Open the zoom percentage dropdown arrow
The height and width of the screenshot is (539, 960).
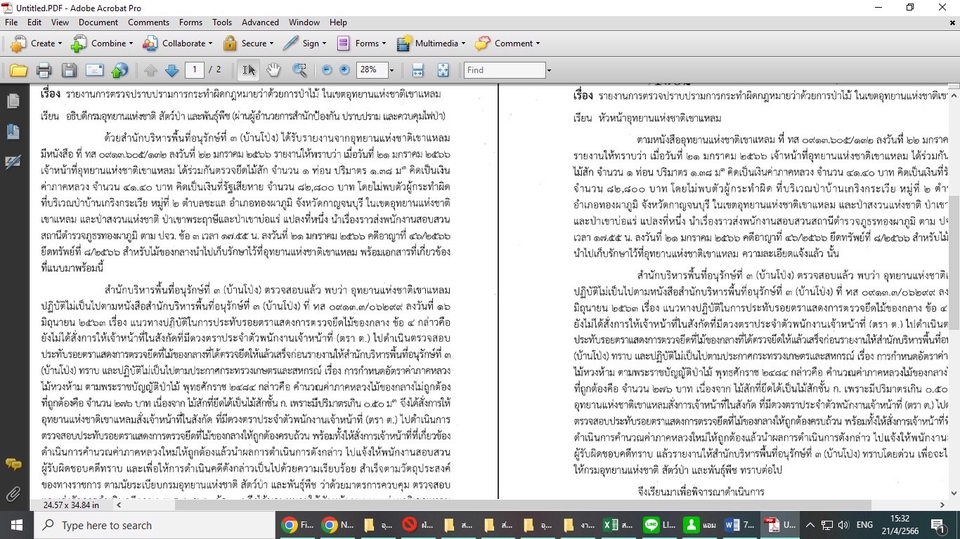392,70
